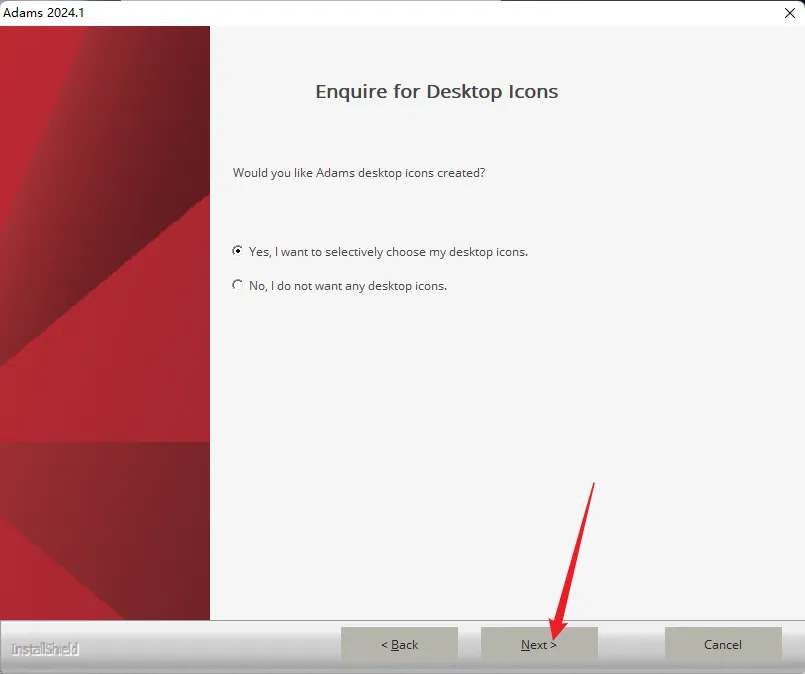Go back with the Back button

pos(399,644)
